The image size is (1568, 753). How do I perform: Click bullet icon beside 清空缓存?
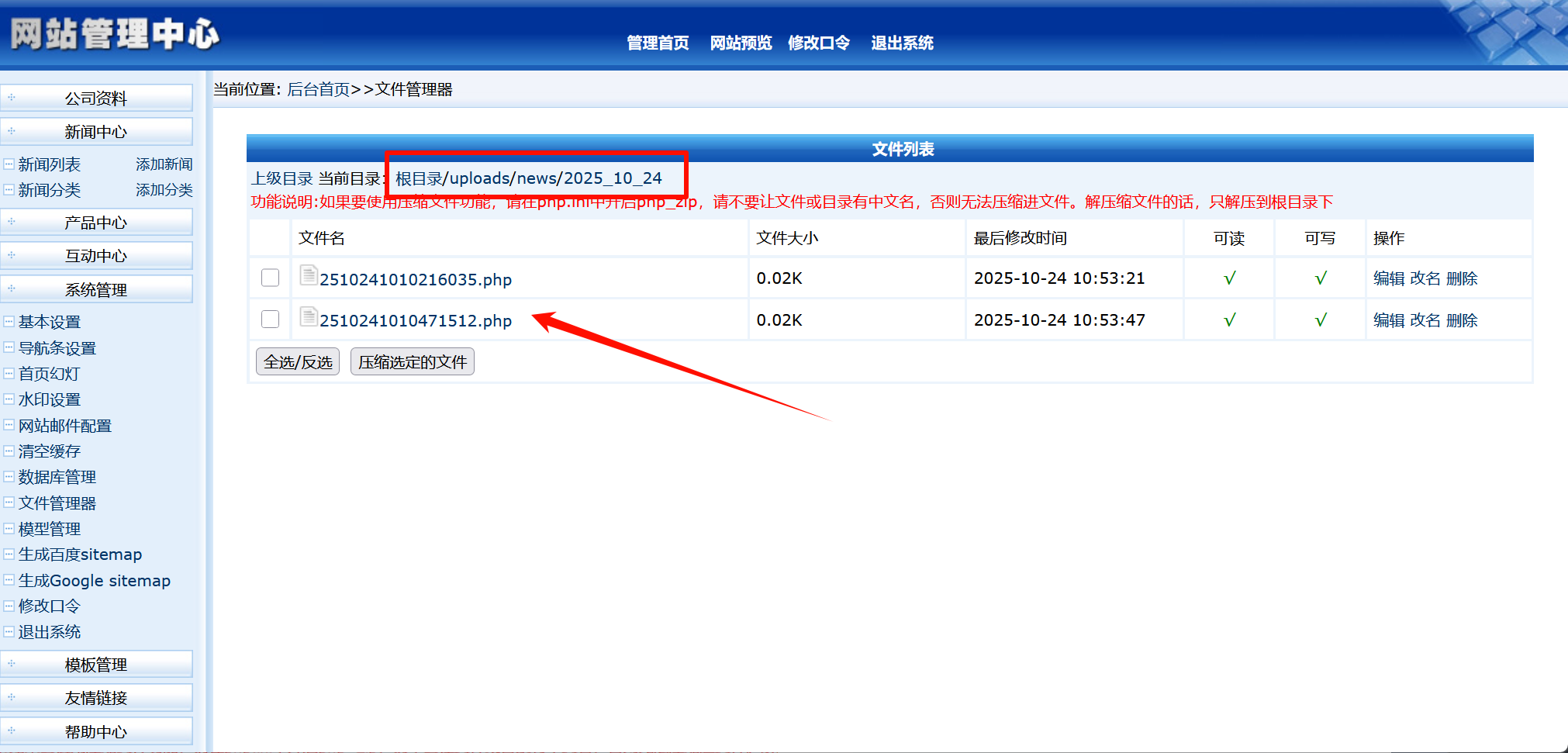(9, 451)
